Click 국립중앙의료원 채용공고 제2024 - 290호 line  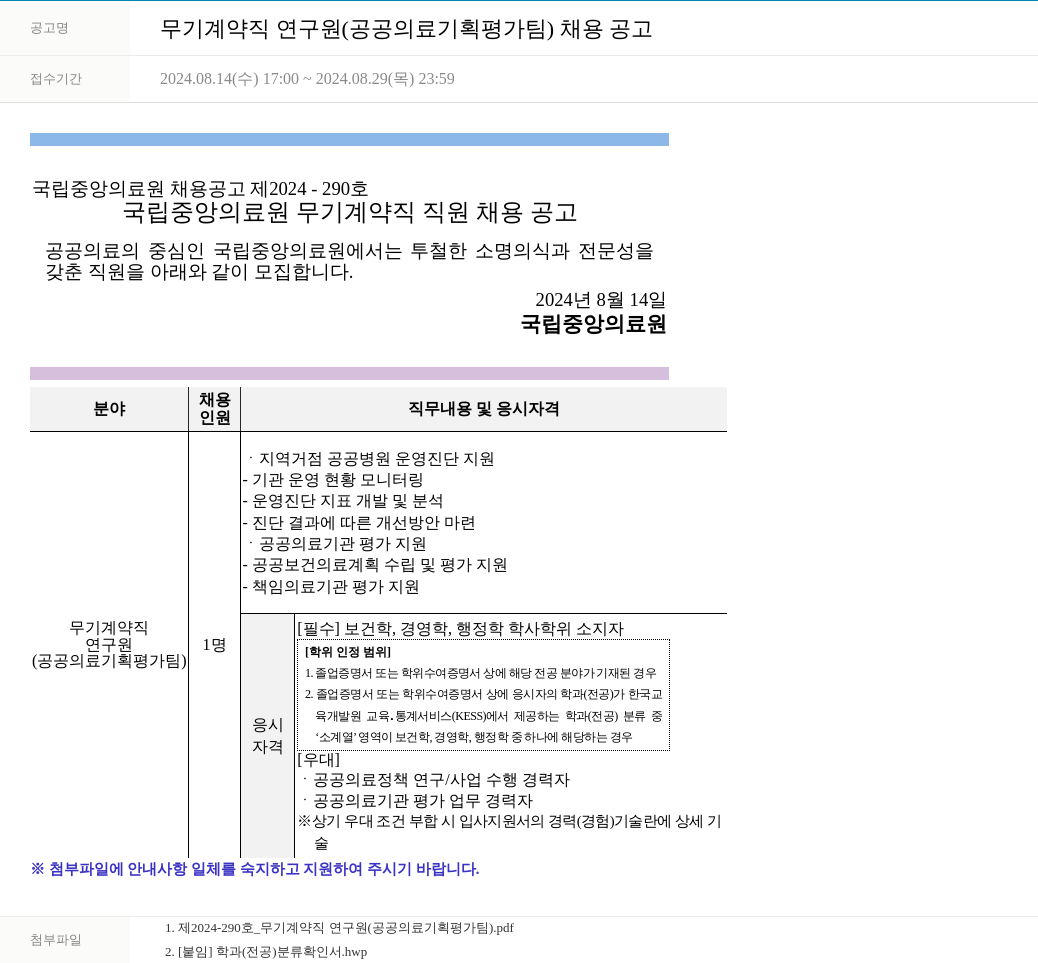201,189
